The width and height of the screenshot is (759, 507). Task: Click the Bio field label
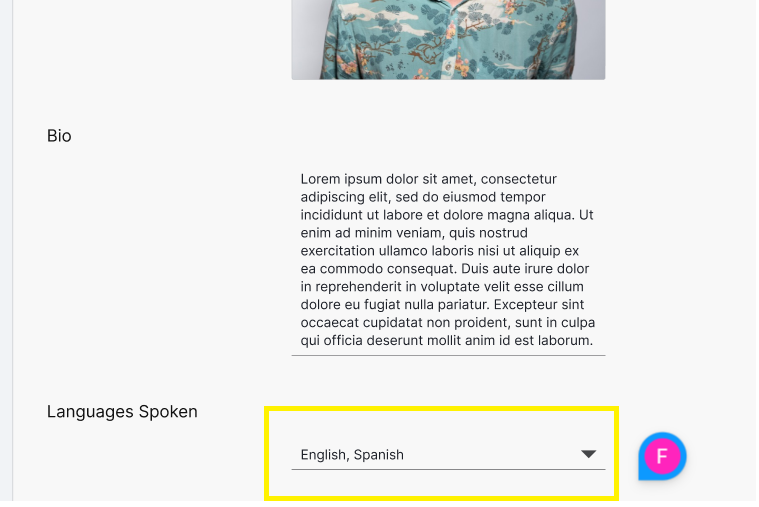coord(59,136)
